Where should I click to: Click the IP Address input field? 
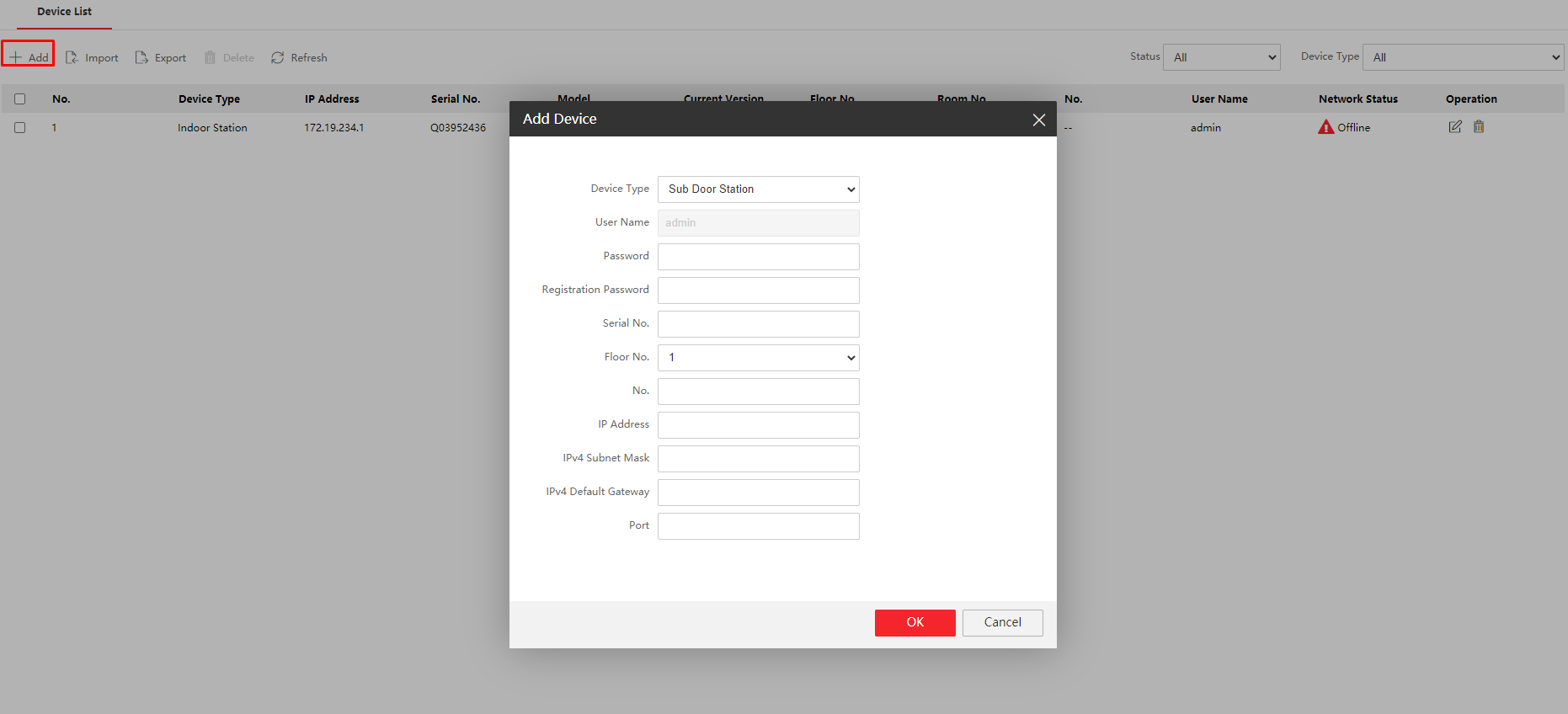click(x=759, y=425)
